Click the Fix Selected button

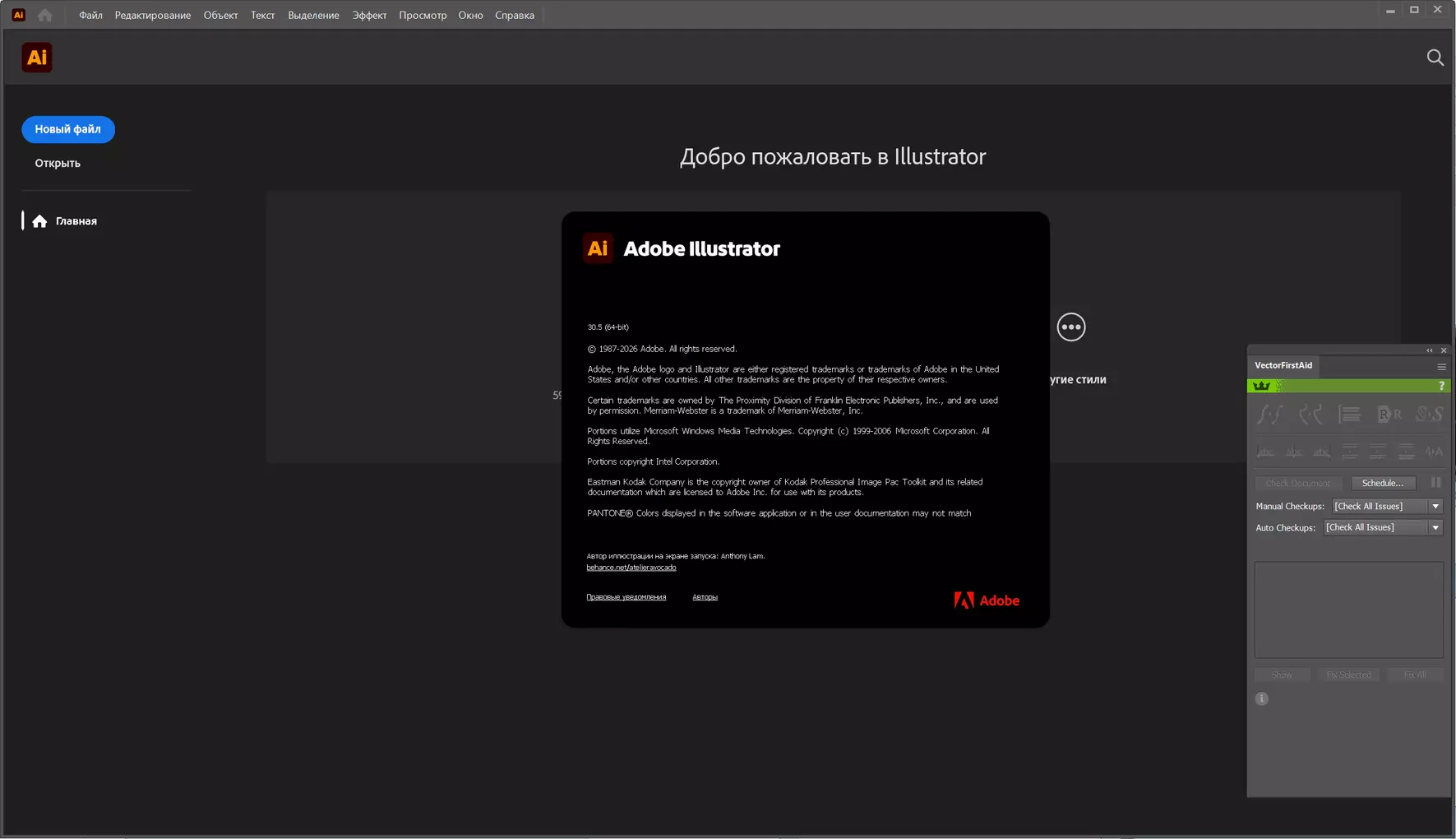(x=1348, y=674)
